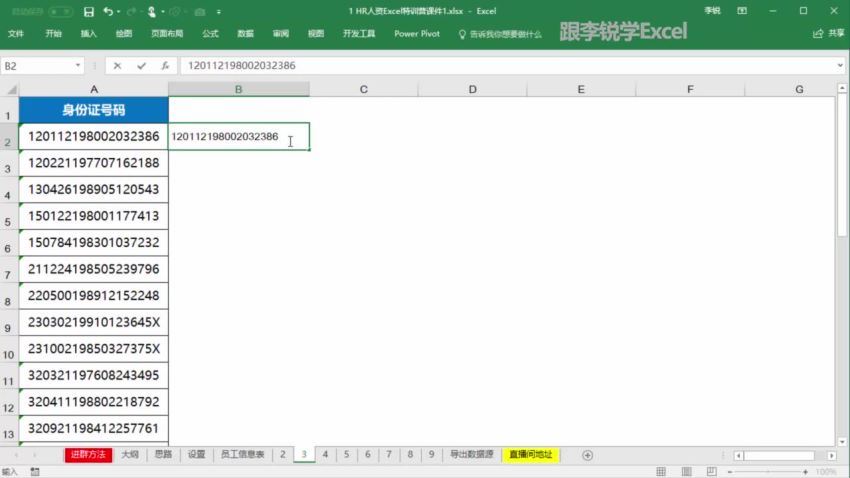This screenshot has height=478, width=850.
Task: Click the Insert Function fx icon
Action: tap(165, 66)
